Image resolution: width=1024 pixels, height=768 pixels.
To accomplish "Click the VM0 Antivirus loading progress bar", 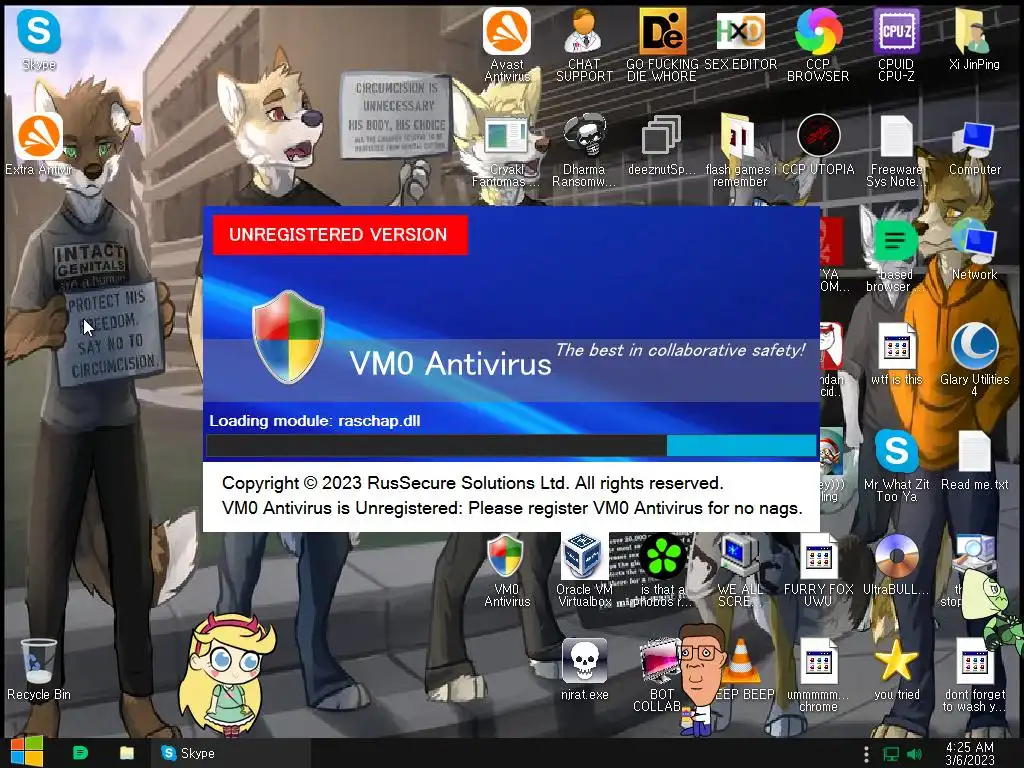I will pos(511,445).
